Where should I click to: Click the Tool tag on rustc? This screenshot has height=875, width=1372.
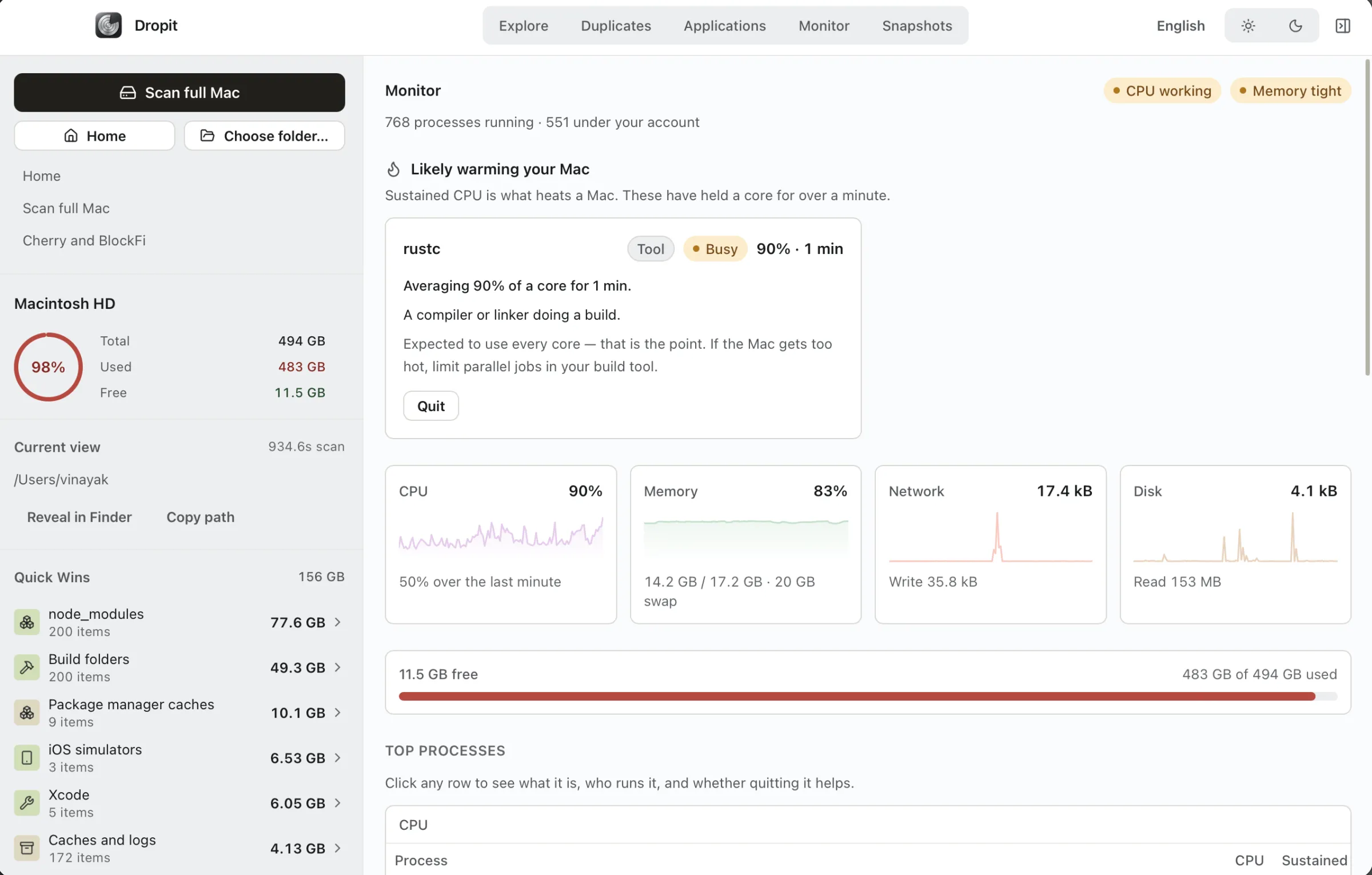(x=651, y=249)
